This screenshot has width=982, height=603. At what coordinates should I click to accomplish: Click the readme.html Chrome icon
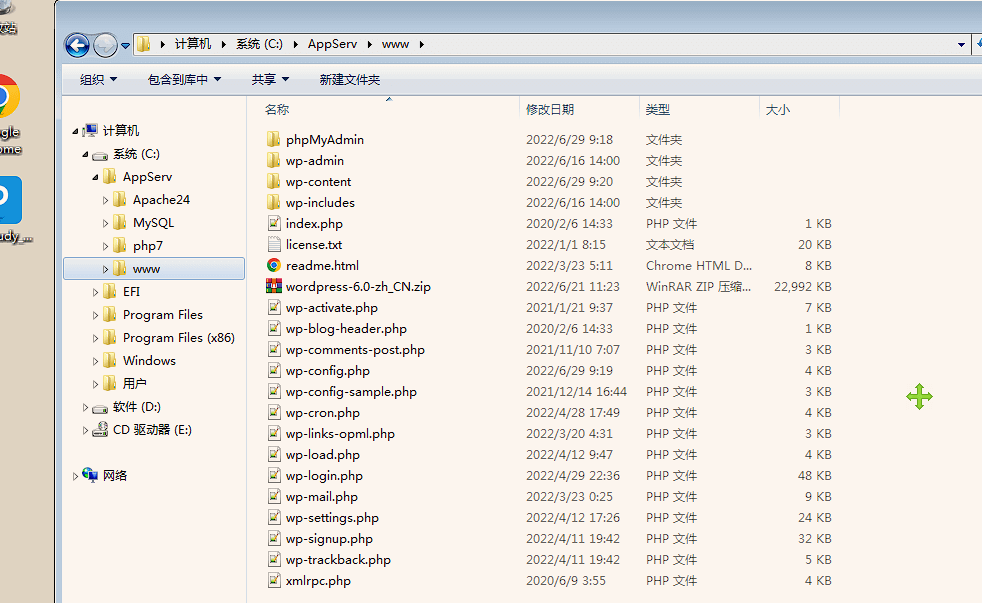coord(274,265)
